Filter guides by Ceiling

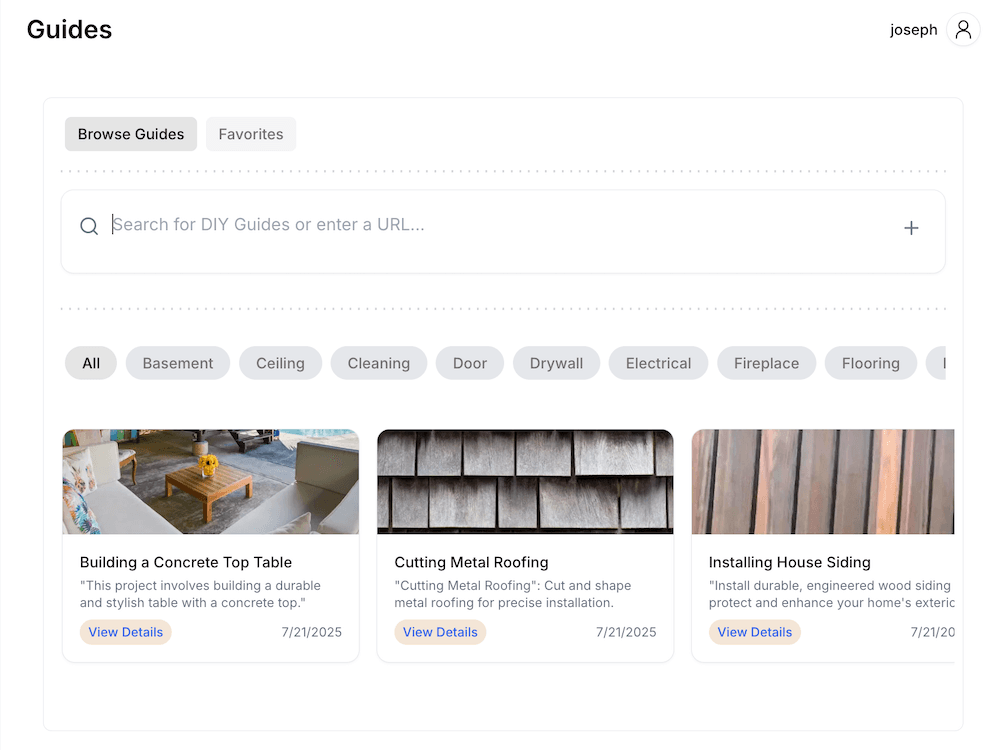tap(280, 363)
